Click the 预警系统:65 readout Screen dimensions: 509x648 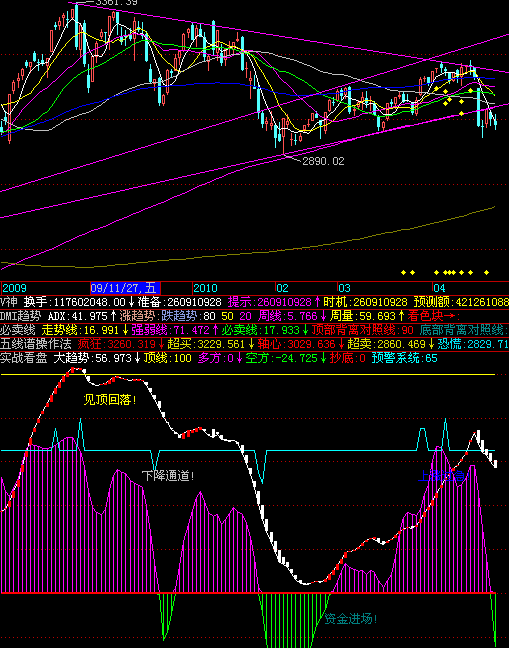404,358
